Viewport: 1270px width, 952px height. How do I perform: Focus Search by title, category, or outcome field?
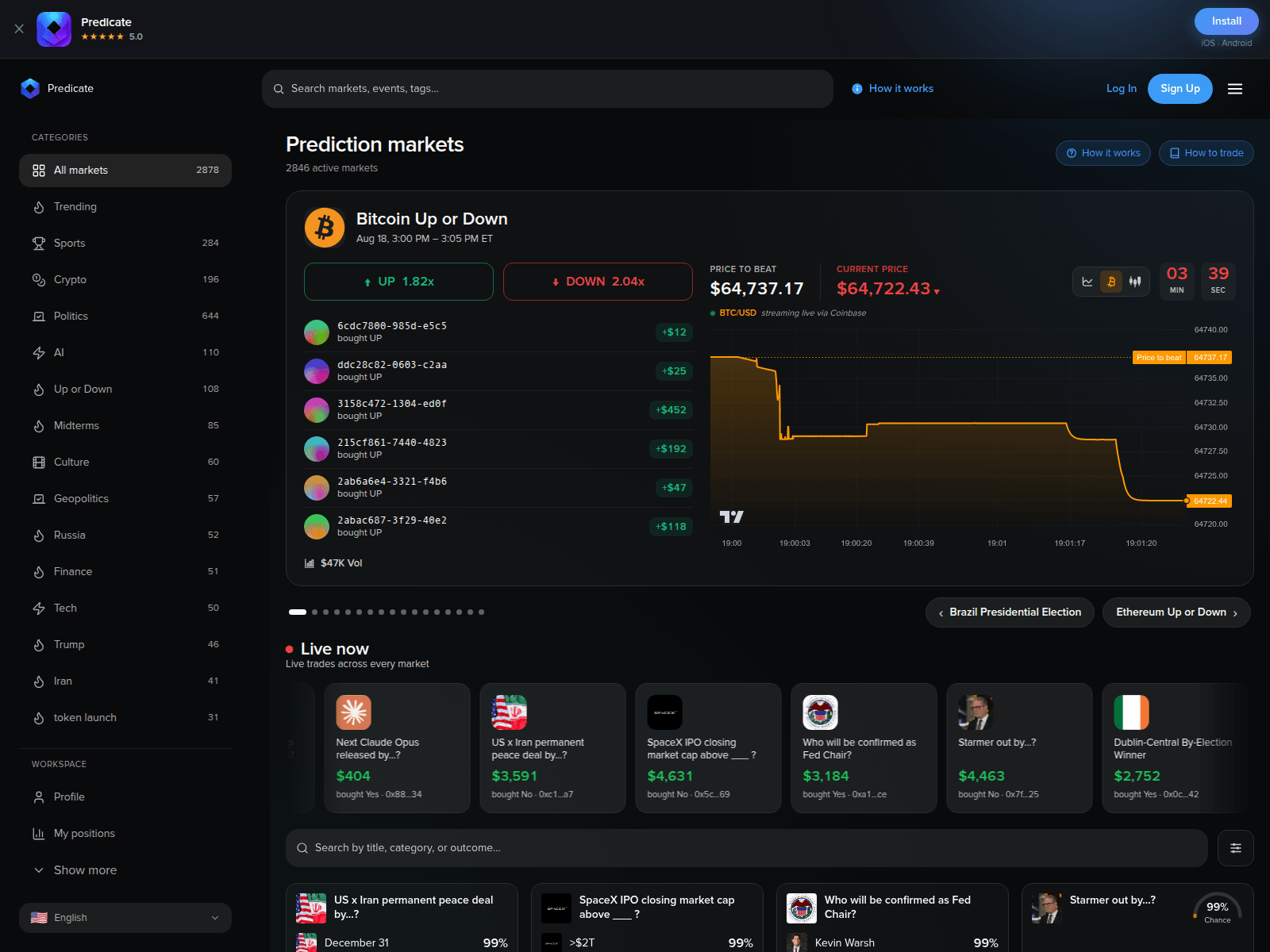click(x=747, y=848)
